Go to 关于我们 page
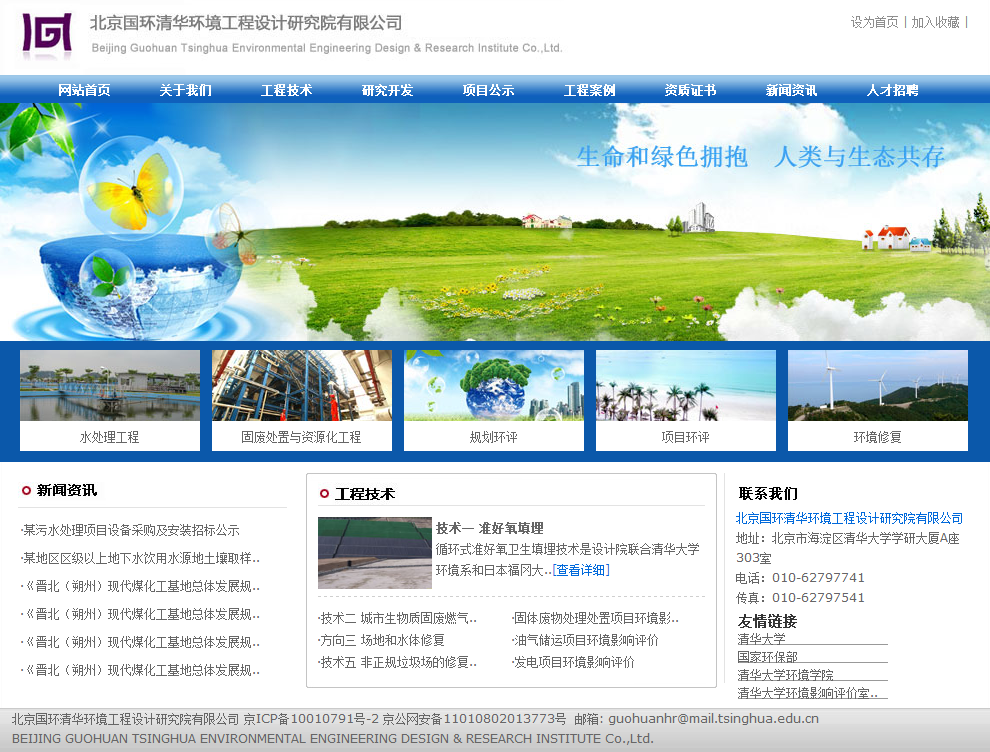 pos(185,90)
